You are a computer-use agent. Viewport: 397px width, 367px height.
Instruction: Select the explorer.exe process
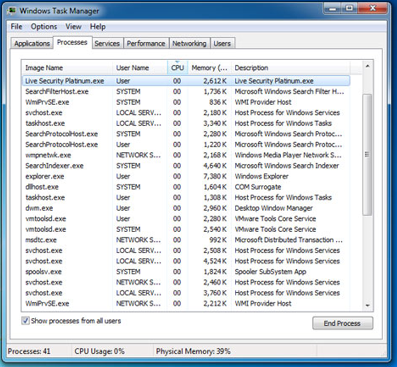[x=186, y=176]
